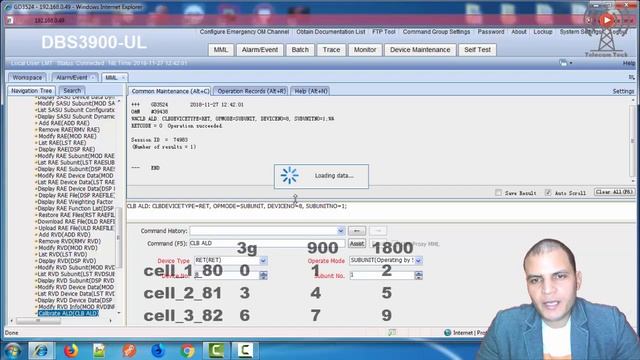This screenshot has height=360, width=640.
Task: Select List RAE(LST RAE) command
Action: point(62,143)
